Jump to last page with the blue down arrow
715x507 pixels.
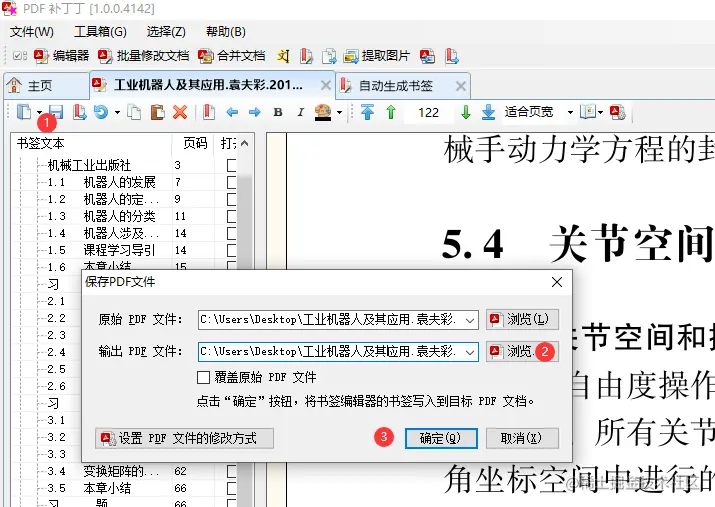pos(488,112)
